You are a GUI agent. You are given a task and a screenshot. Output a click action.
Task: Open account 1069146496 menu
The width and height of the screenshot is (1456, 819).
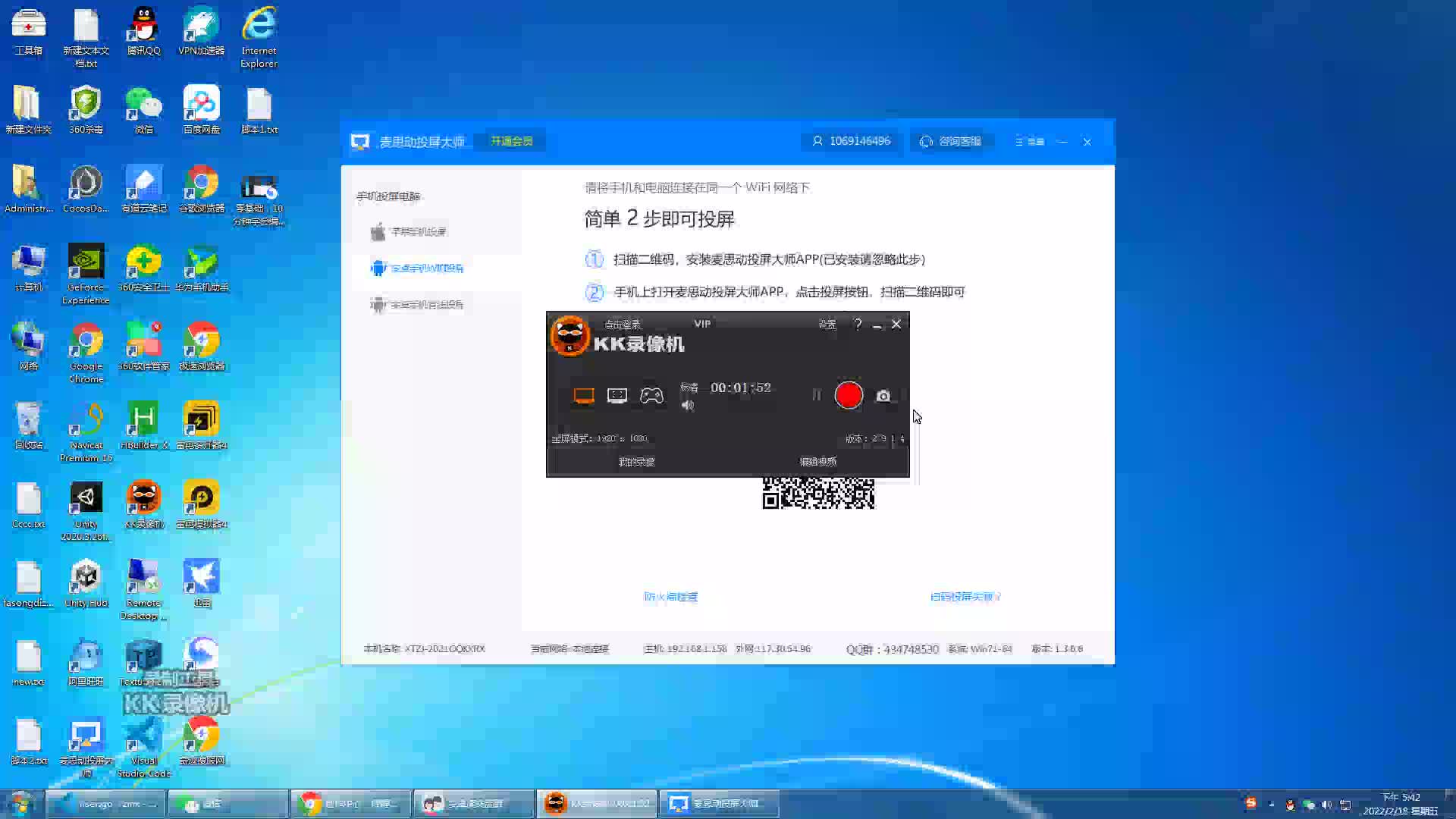coord(851,141)
